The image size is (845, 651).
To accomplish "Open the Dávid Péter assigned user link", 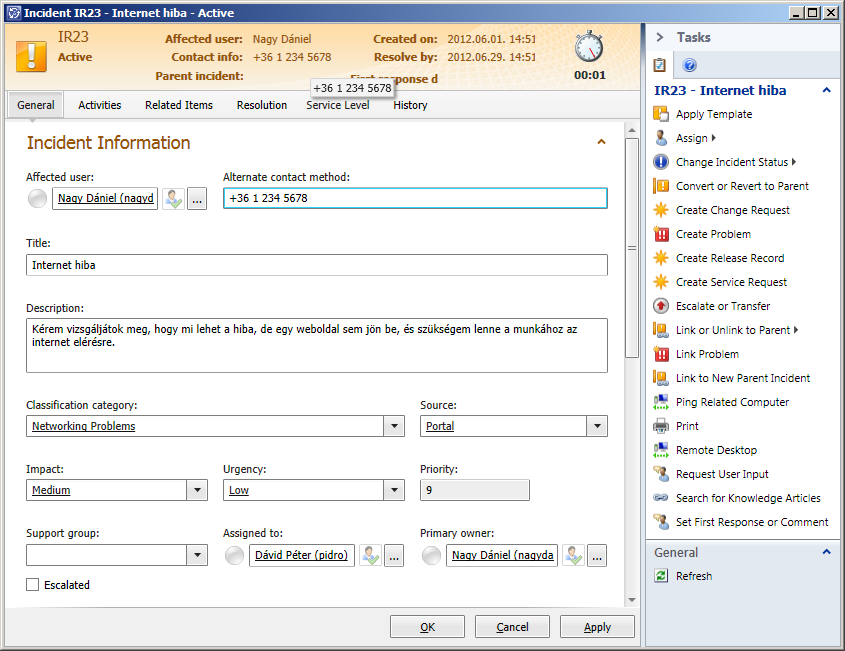I will click(301, 555).
